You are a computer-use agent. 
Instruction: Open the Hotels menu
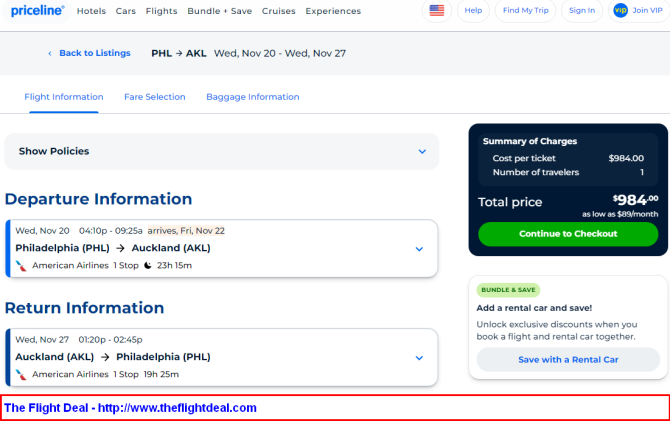pos(91,11)
